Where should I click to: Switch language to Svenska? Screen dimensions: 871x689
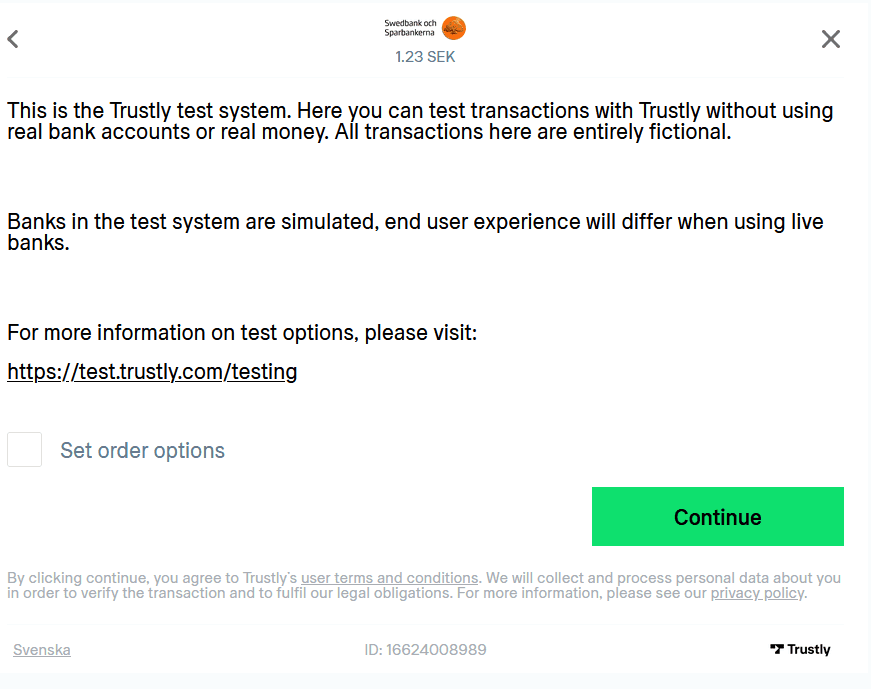point(41,650)
